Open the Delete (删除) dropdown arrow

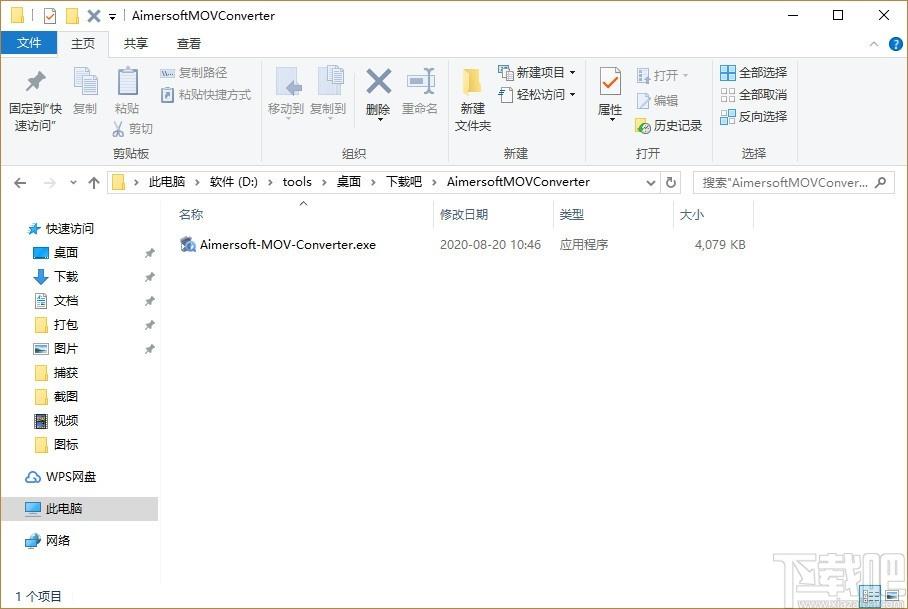click(380, 120)
